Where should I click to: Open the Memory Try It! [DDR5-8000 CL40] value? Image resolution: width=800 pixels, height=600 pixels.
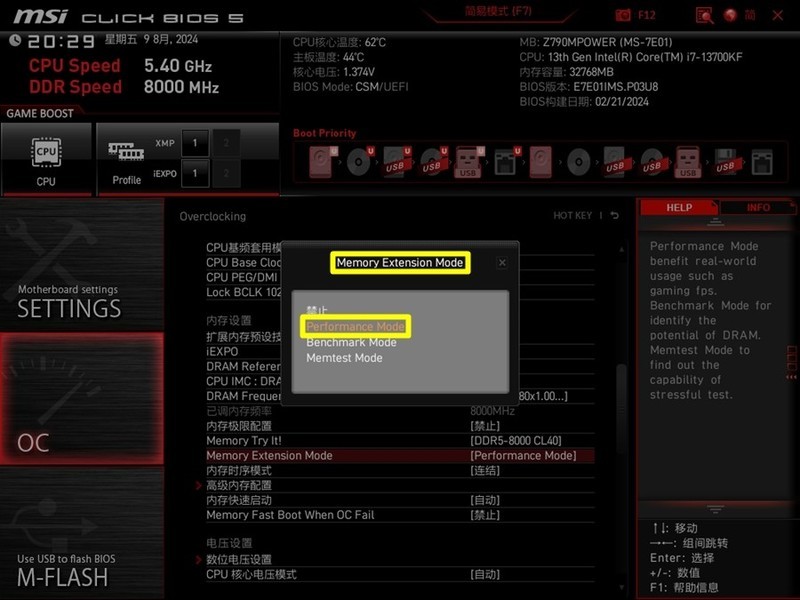[516, 441]
